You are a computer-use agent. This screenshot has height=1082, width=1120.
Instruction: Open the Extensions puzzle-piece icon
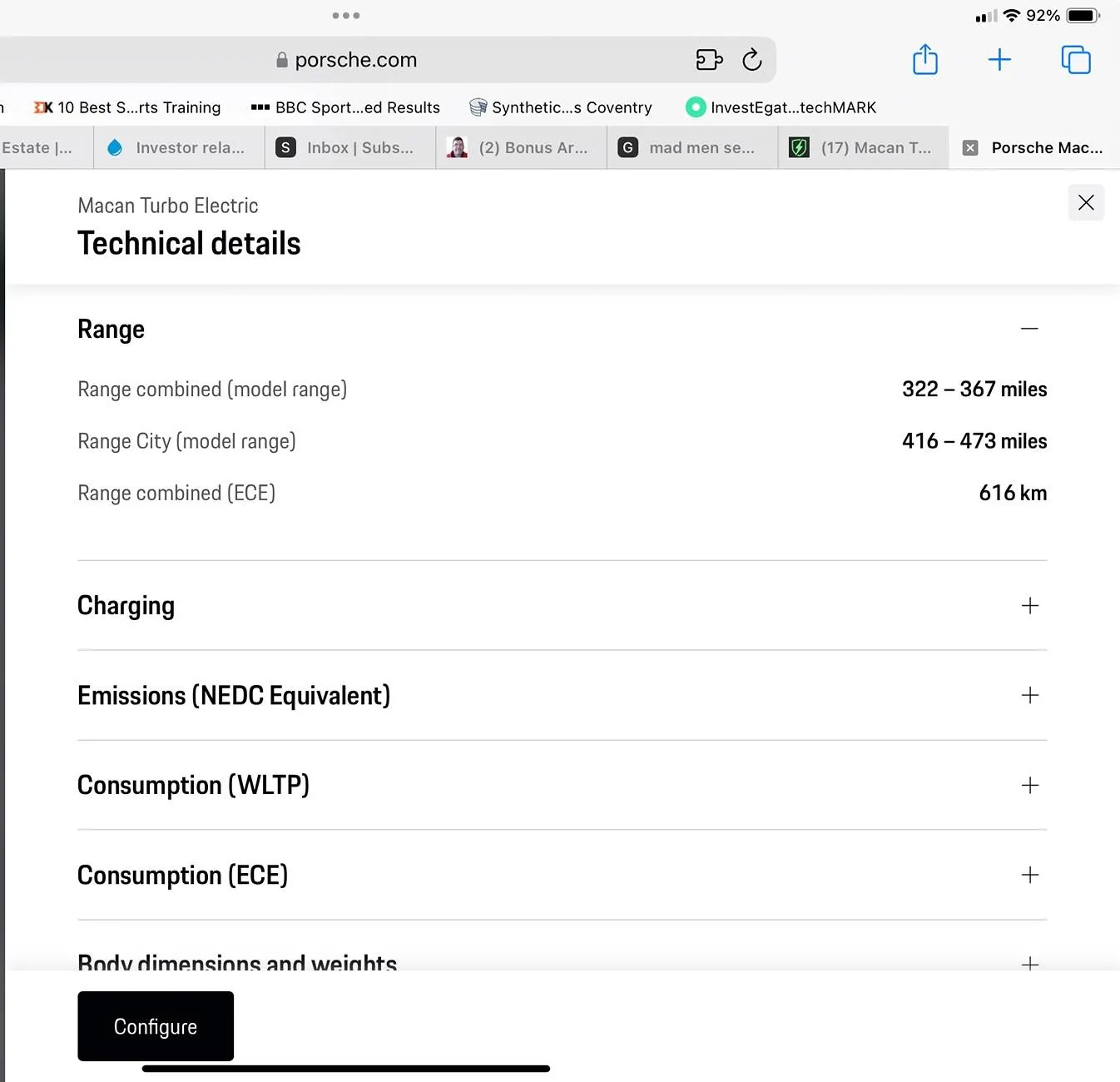pyautogui.click(x=708, y=59)
